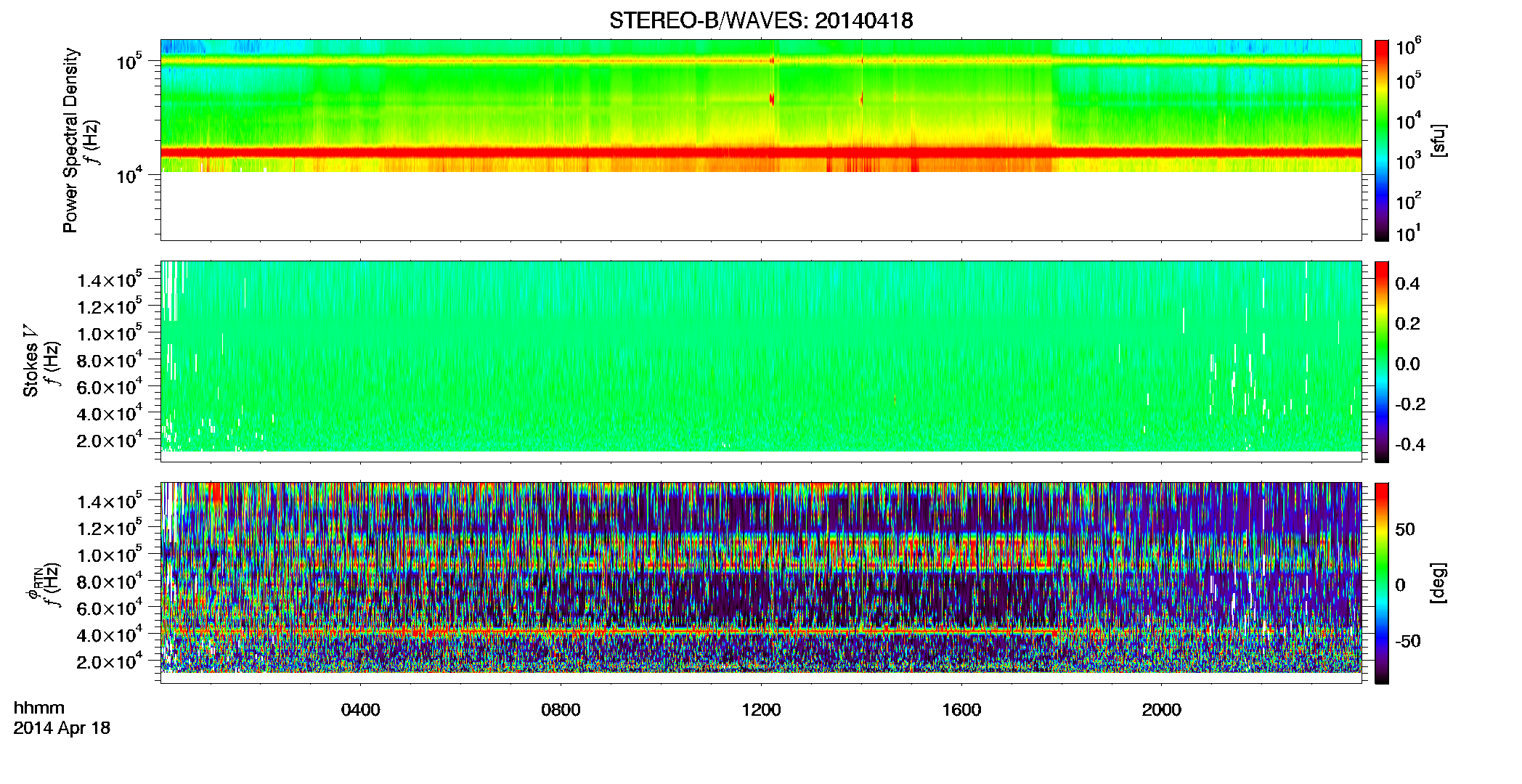Select the 1200 time axis label

(x=761, y=710)
